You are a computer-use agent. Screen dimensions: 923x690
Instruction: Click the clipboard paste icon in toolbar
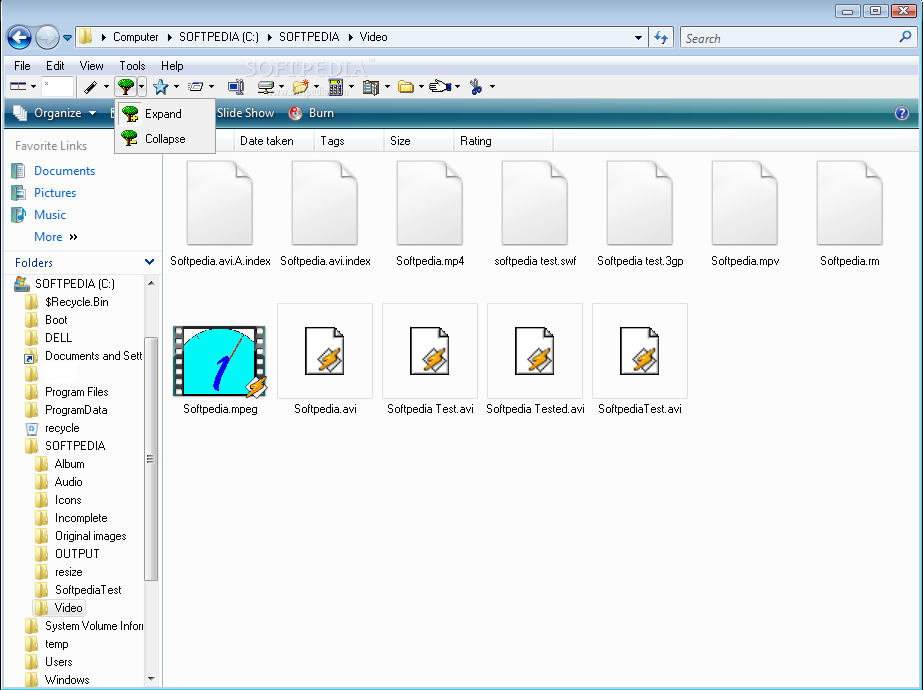point(371,87)
